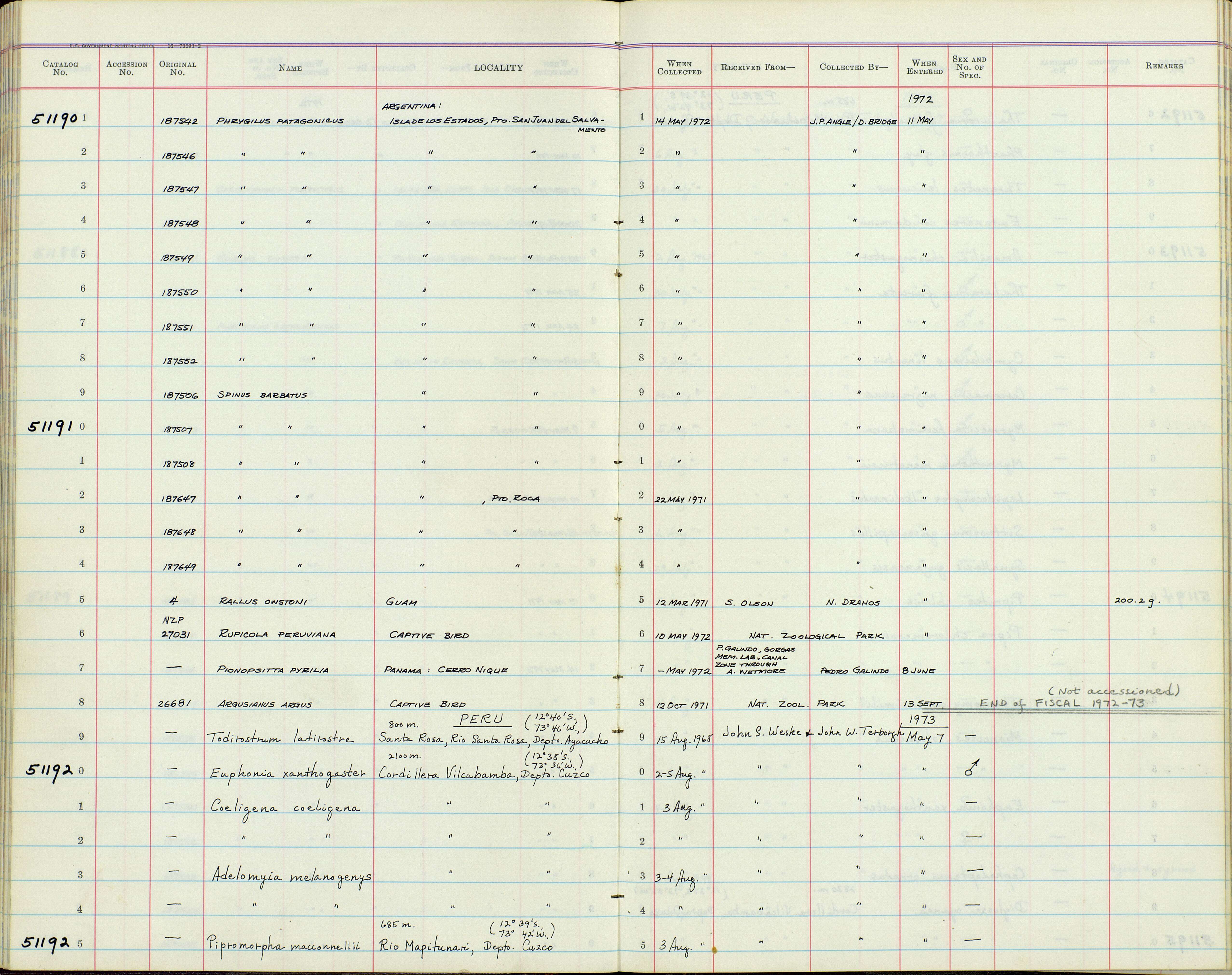Image resolution: width=1232 pixels, height=975 pixels.
Task: Click 'Nat. Zoological Park' entry
Action: point(817,635)
